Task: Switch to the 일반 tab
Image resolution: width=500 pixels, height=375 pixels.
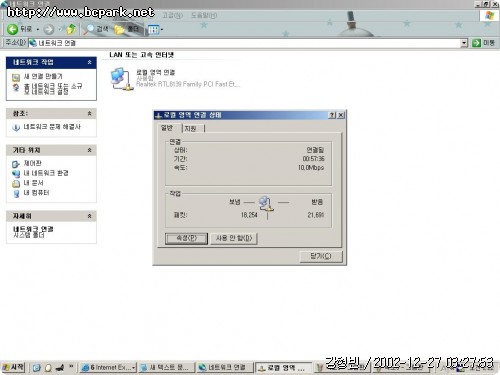Action: [168, 128]
